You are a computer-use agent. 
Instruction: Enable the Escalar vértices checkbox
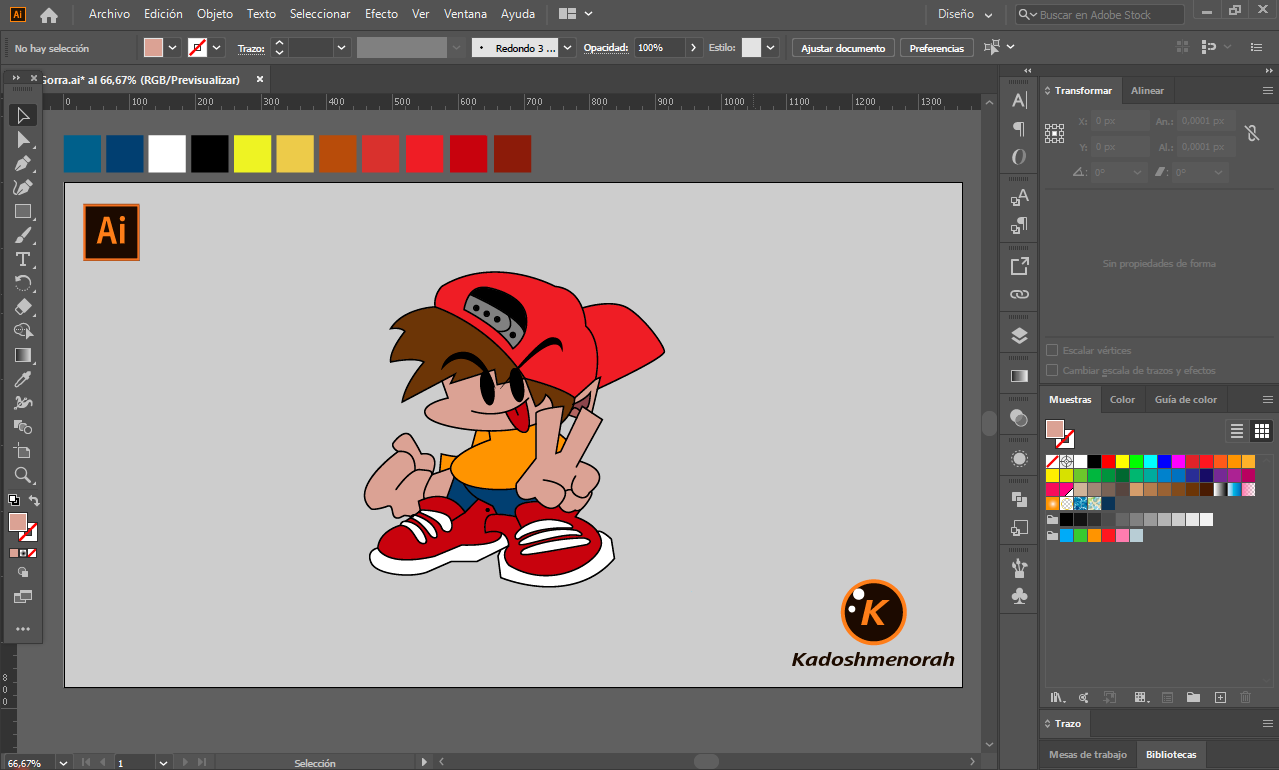coord(1052,350)
